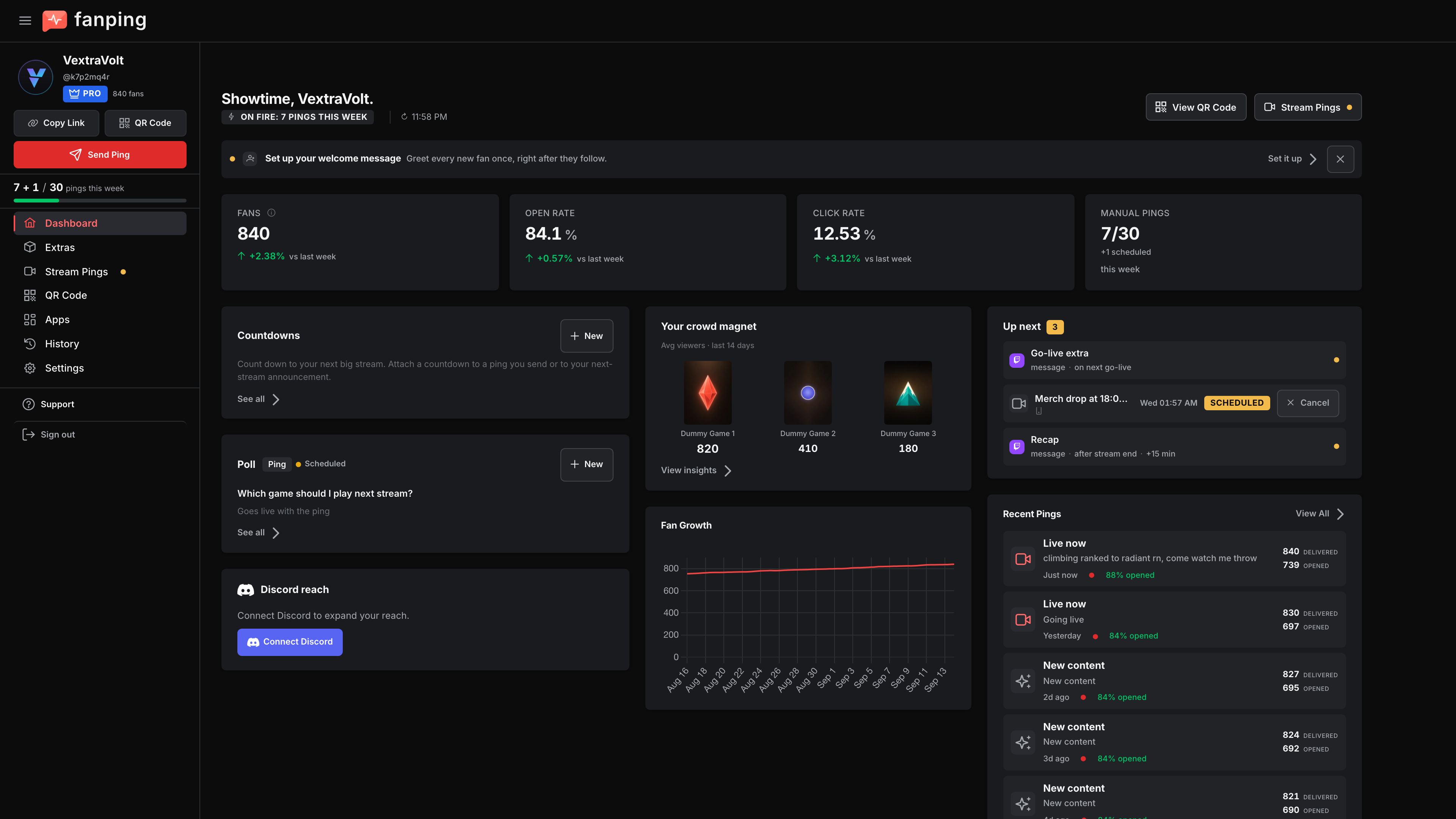The height and width of the screenshot is (819, 1456).
Task: Click the Discord logo beside Discord reach
Action: (x=245, y=590)
